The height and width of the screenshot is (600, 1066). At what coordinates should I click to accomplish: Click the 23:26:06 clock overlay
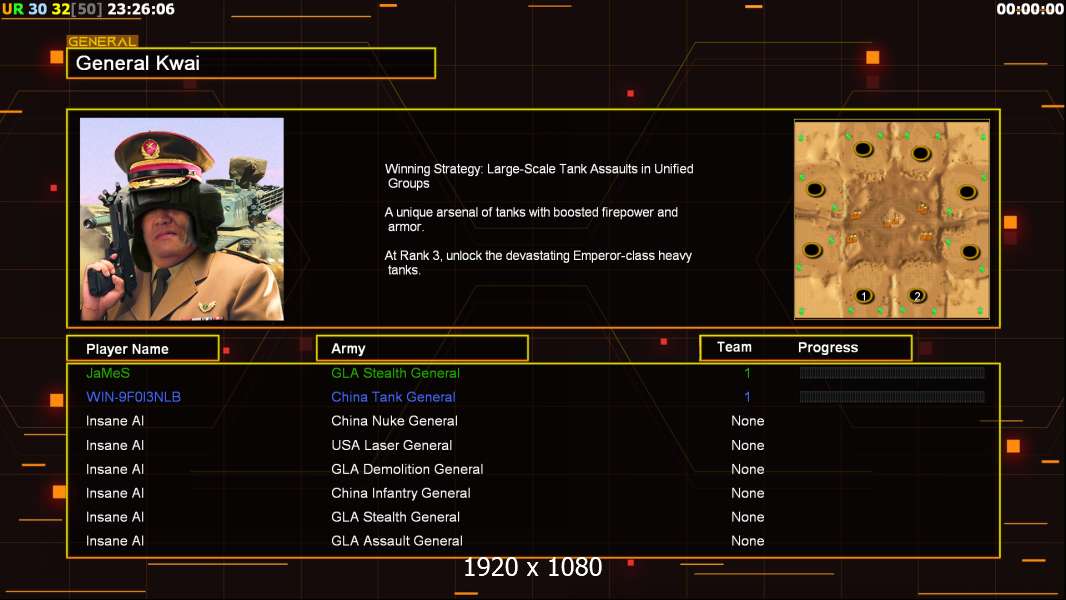[x=141, y=9]
